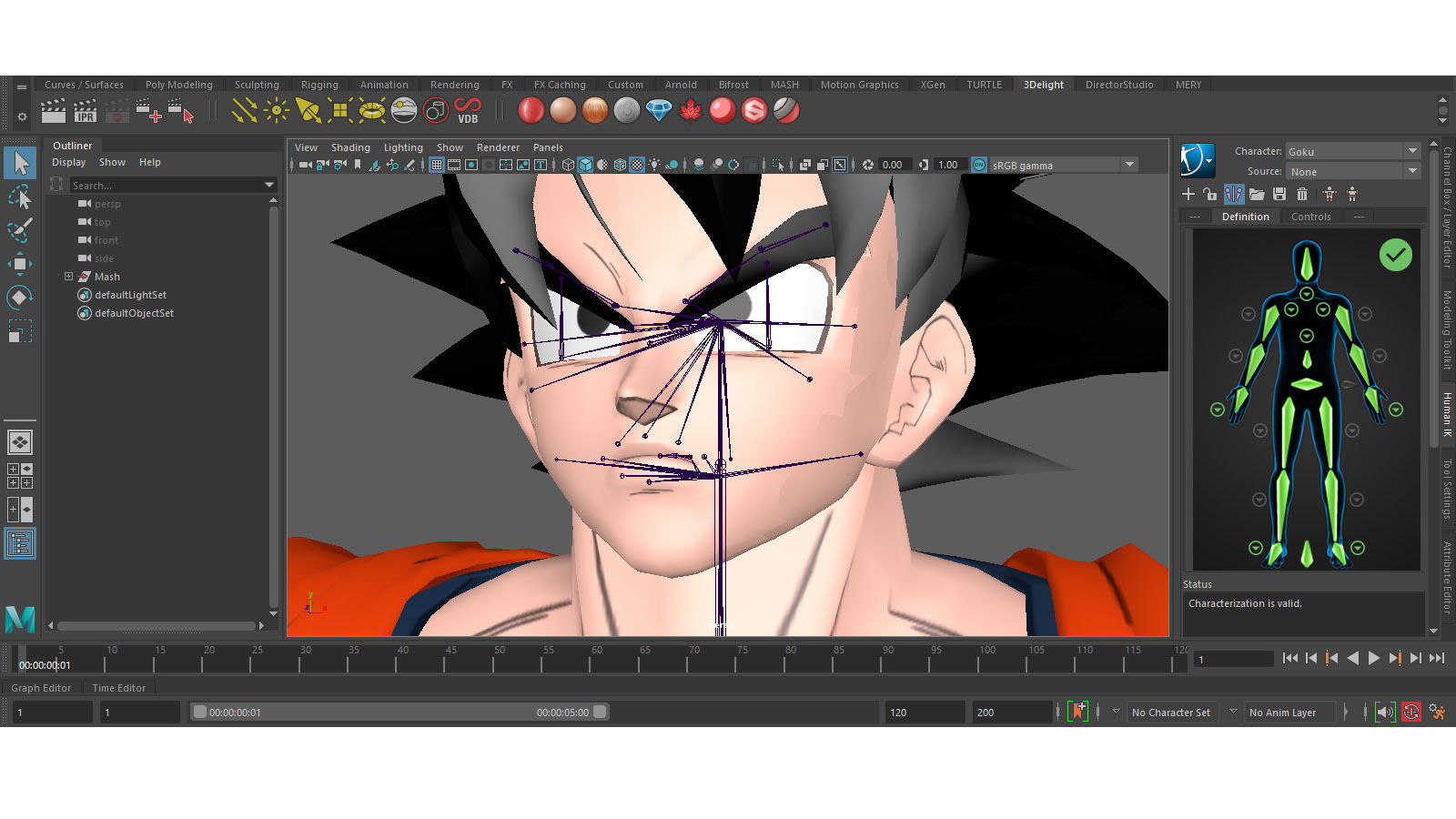Open Outliner search filter dropdown arrow
The height and width of the screenshot is (819, 1456).
point(269,185)
